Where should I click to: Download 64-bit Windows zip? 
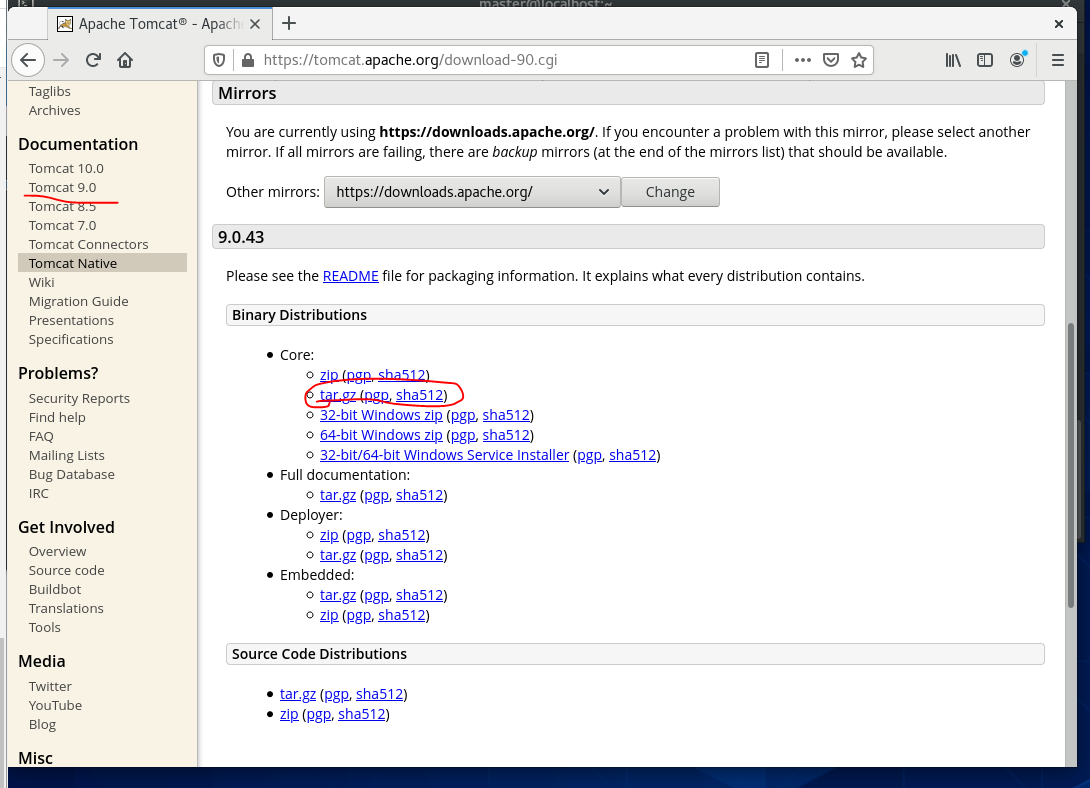(x=381, y=435)
